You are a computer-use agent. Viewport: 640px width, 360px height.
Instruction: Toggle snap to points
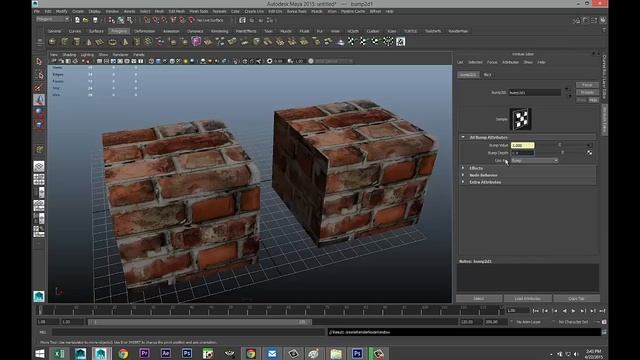(x=164, y=20)
